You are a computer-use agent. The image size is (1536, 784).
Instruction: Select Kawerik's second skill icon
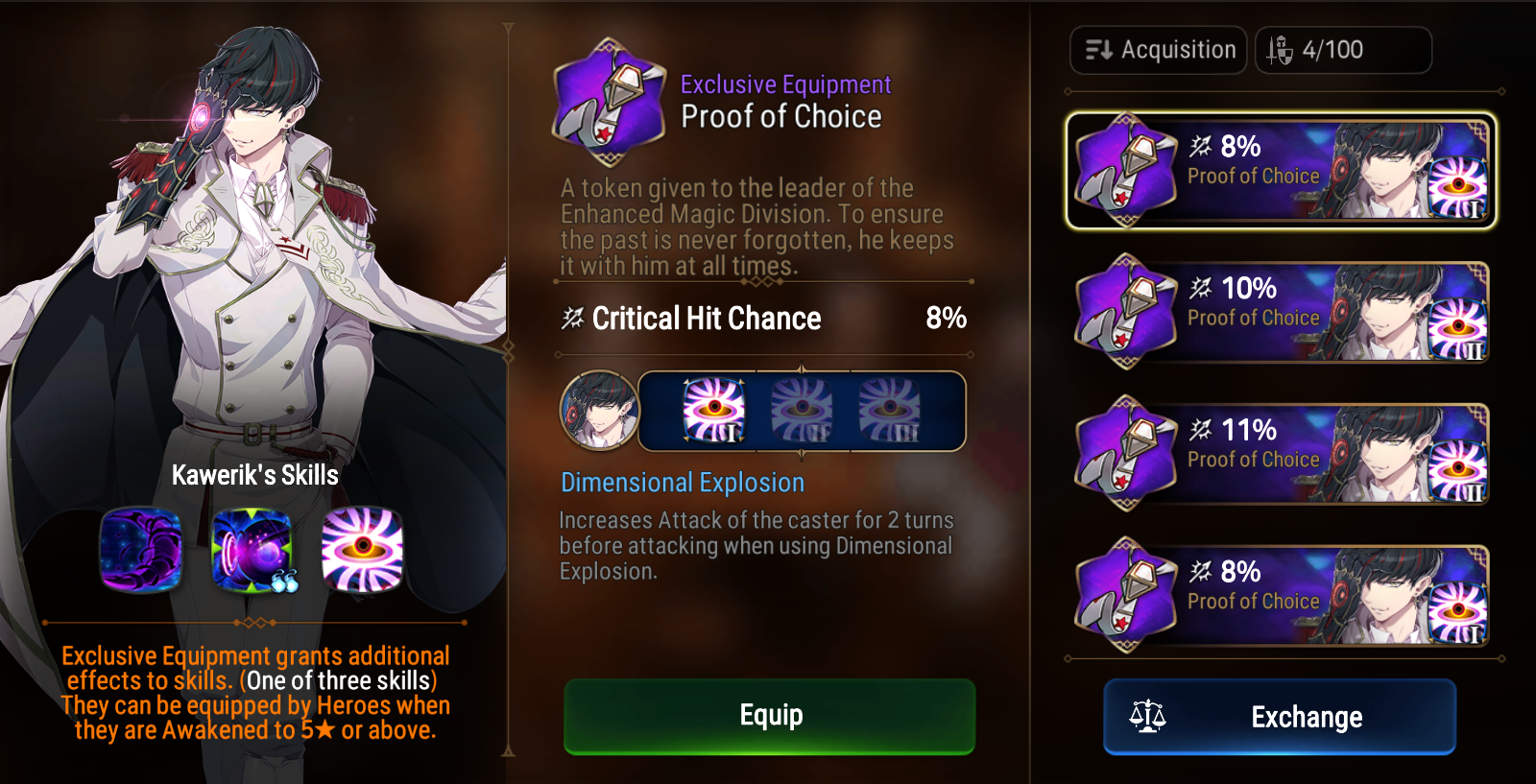tap(252, 550)
